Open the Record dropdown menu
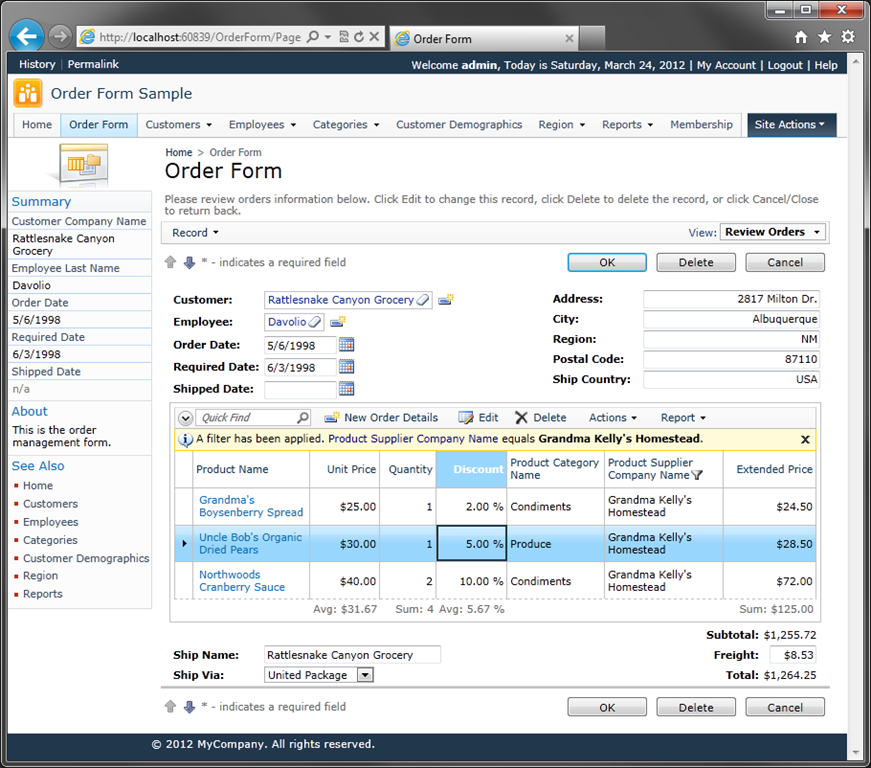871x768 pixels. 195,233
